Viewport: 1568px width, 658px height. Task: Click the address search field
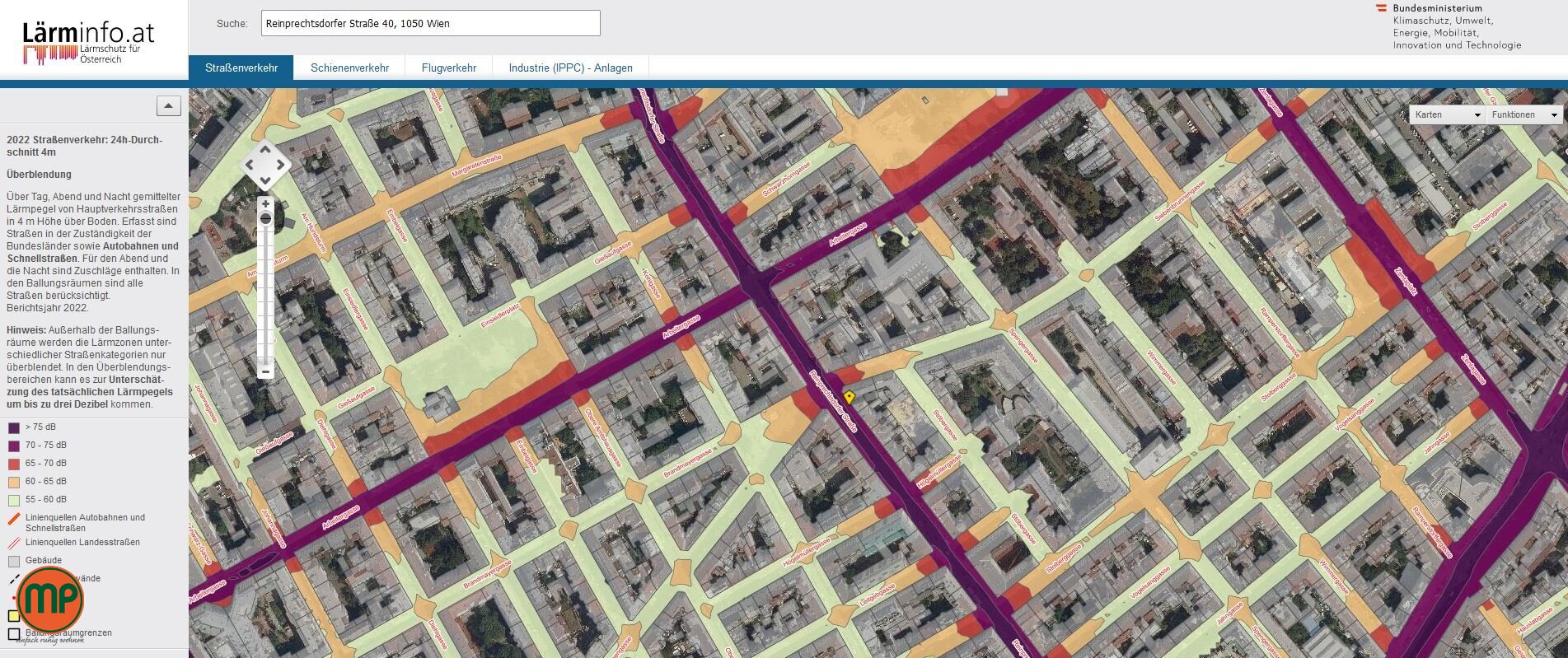pos(430,23)
